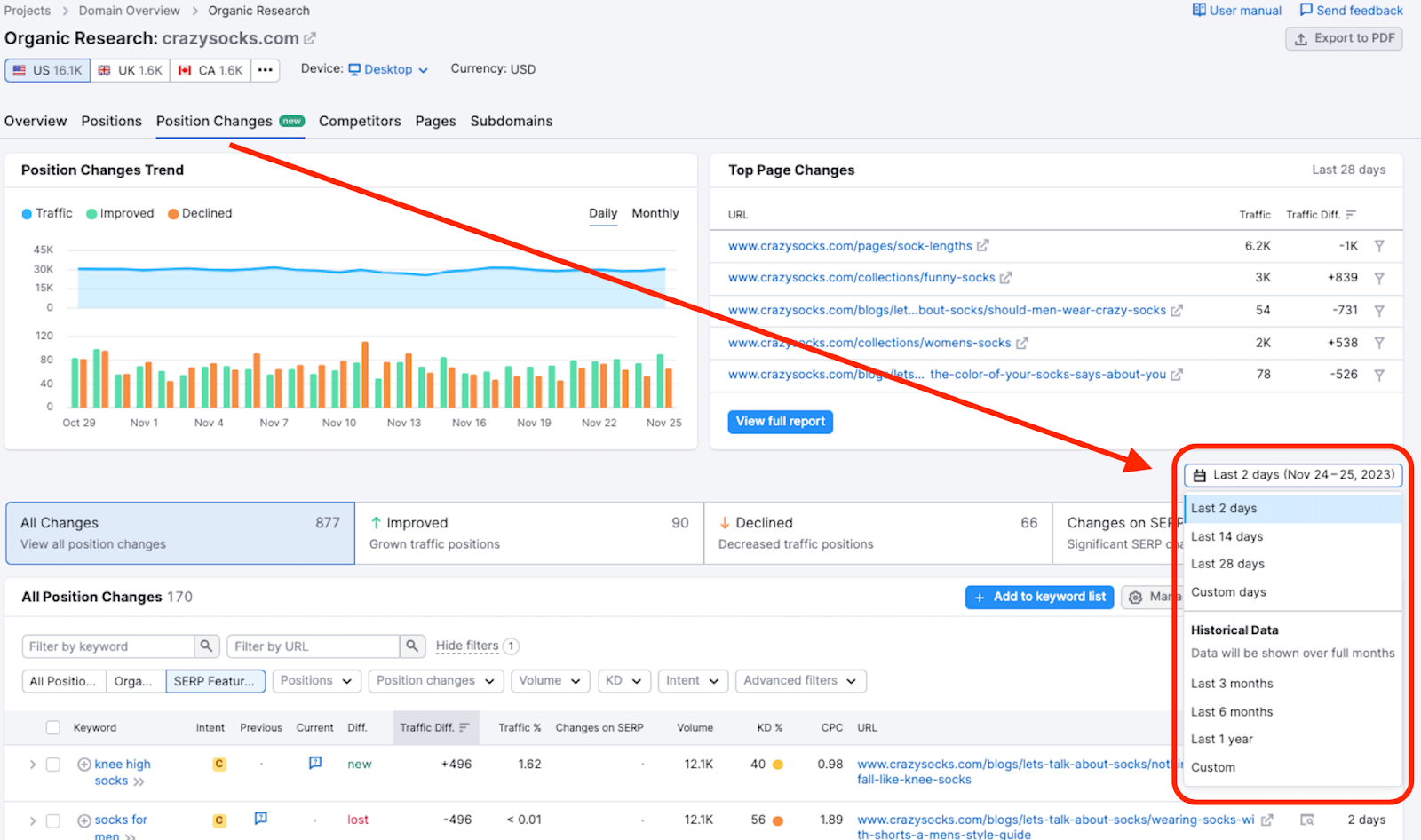Choose Last 28 days option
The image size is (1421, 840).
[1293, 564]
